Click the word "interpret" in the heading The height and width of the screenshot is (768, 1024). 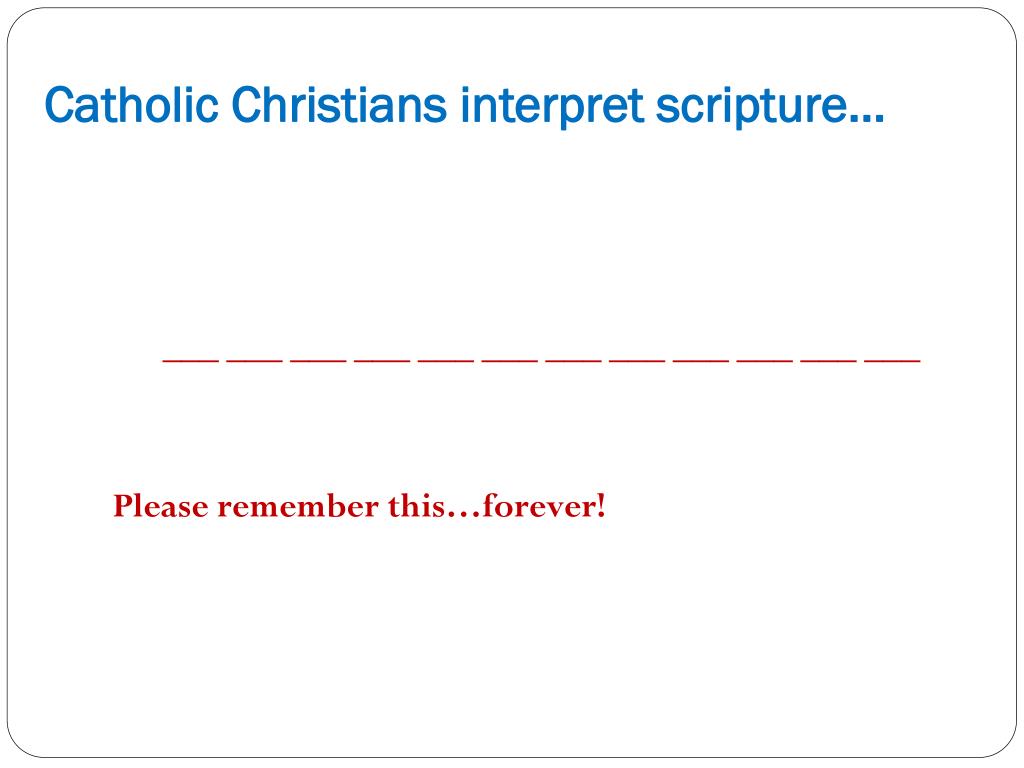552,106
